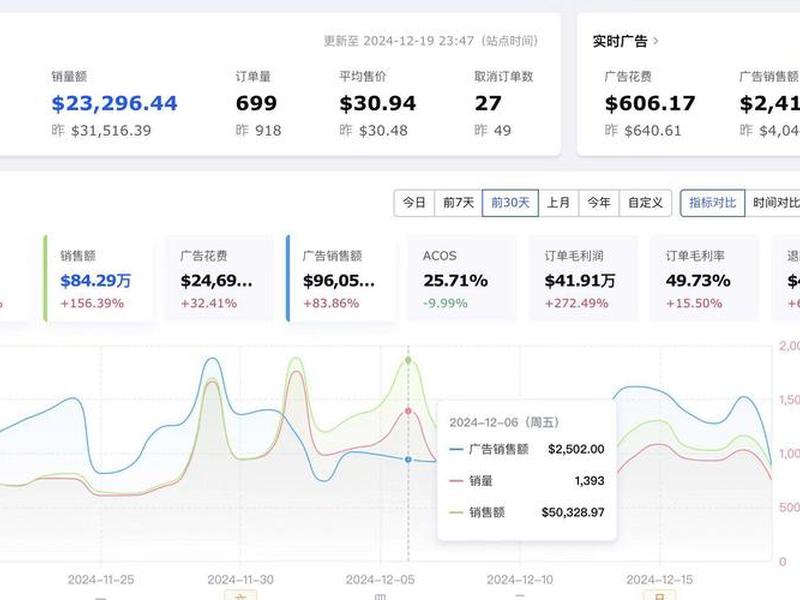The image size is (800, 600).
Task: Select the 前30天 time range tab
Action: [510, 203]
